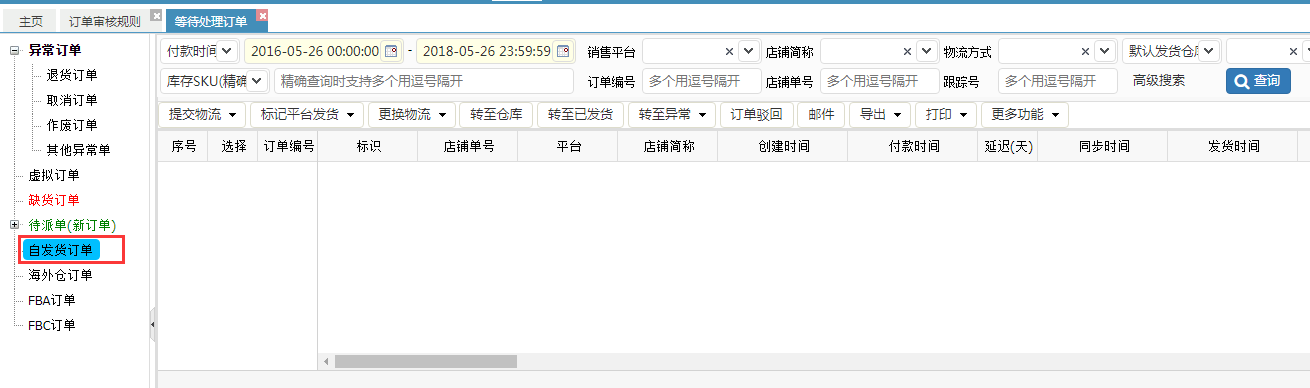Open the 高级搜索 advanced search link
This screenshot has height=388, width=1310.
[x=1159, y=81]
